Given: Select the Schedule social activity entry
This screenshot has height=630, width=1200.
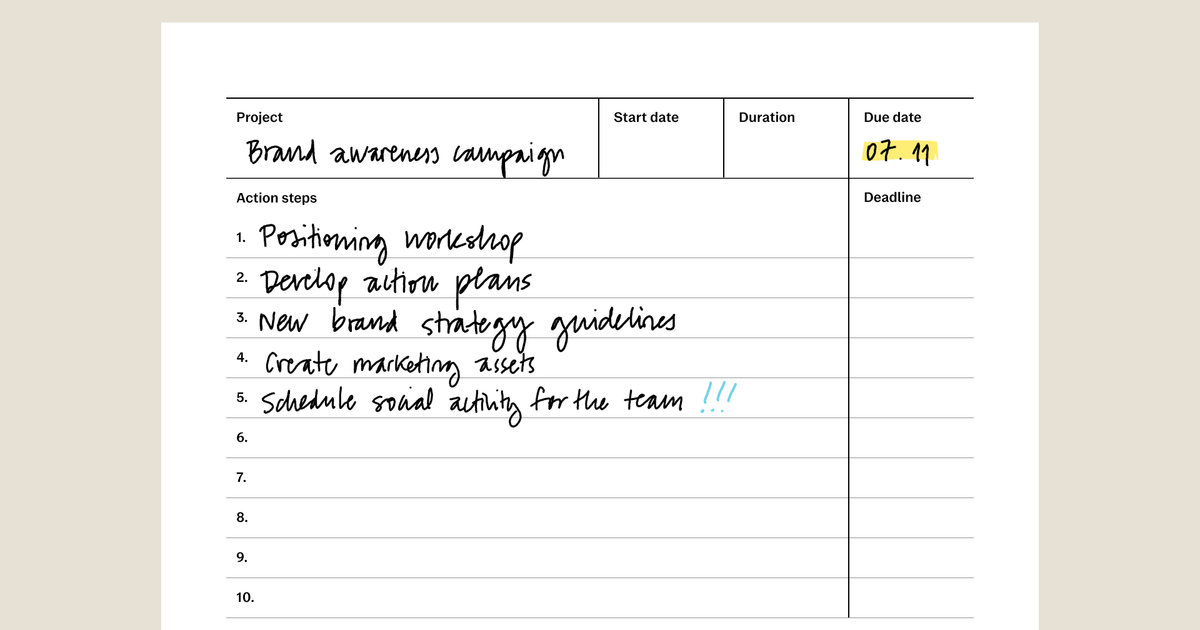Looking at the screenshot, I should tap(470, 398).
